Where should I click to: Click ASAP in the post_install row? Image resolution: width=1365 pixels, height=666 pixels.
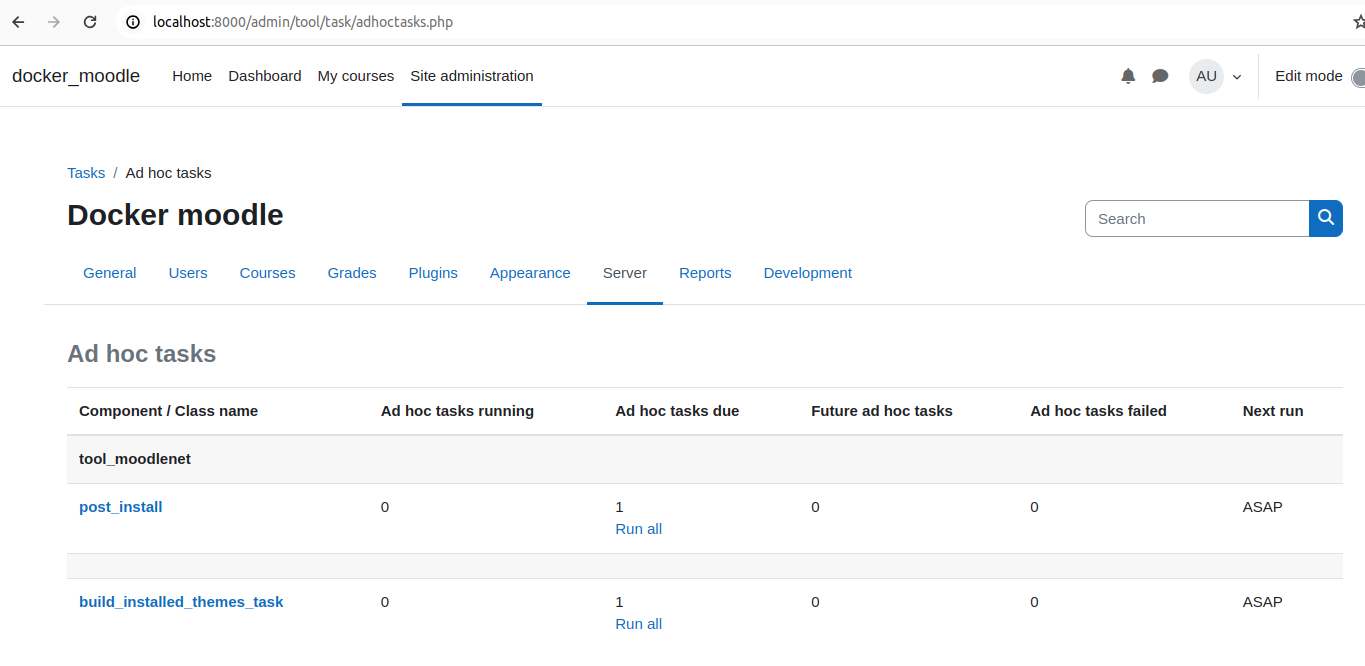(x=1262, y=507)
